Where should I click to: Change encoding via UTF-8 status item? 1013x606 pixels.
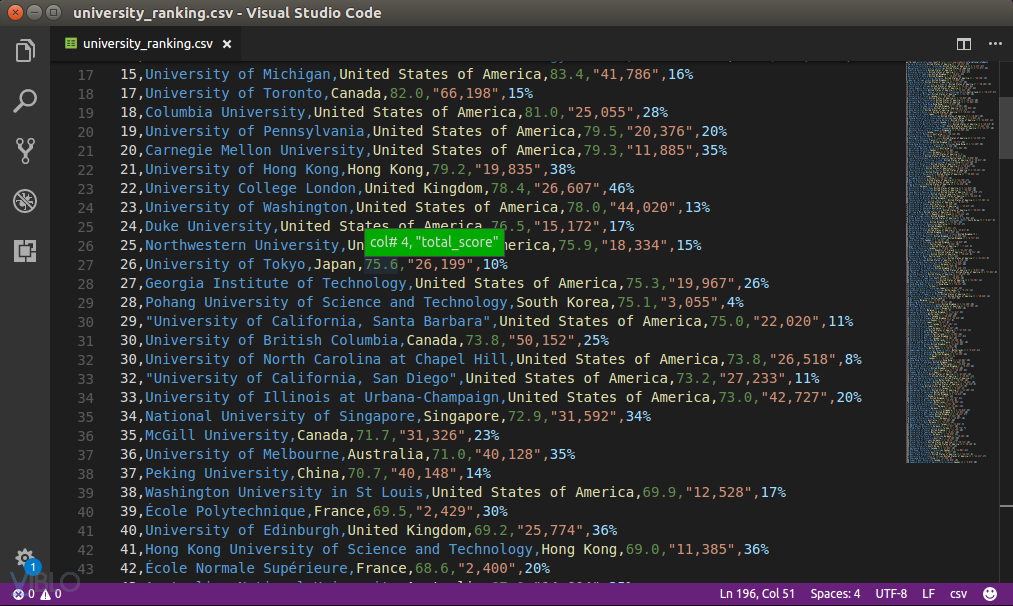coord(891,594)
